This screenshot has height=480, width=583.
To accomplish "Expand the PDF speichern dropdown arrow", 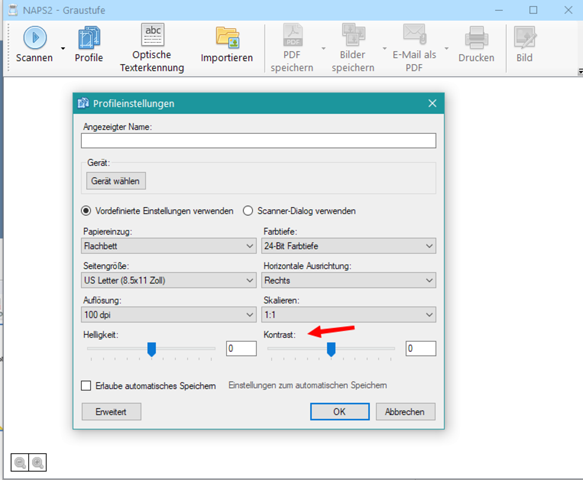I will click(323, 48).
